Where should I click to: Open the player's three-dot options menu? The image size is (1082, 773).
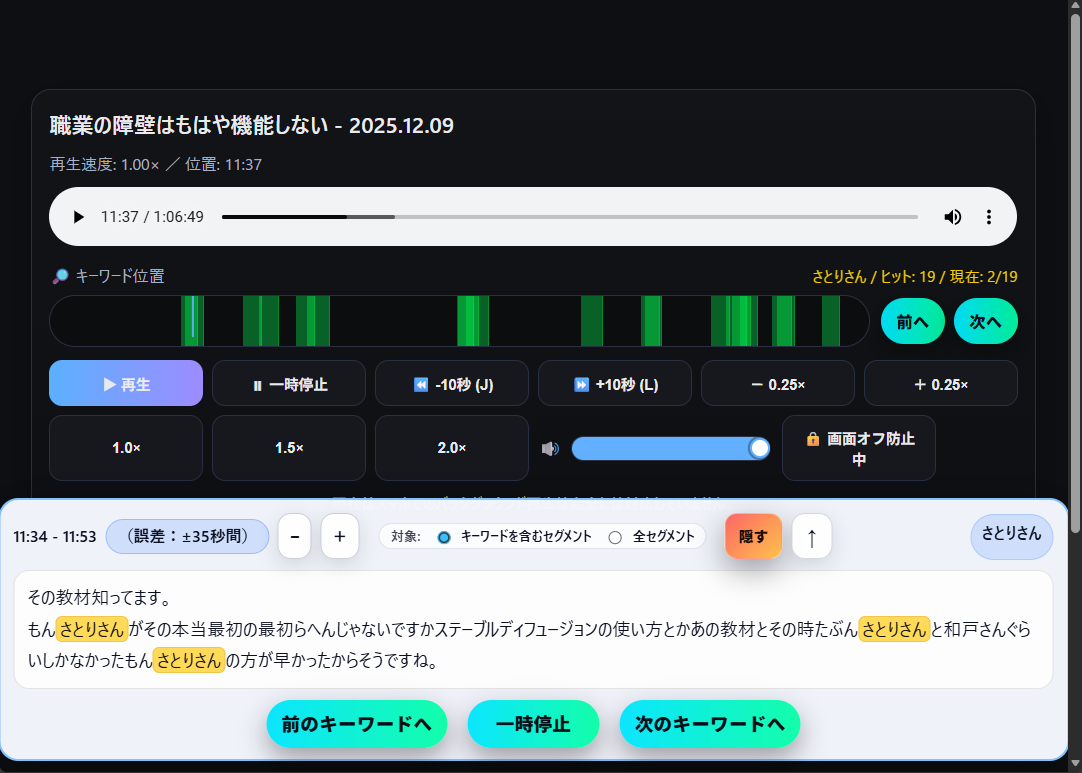[x=988, y=216]
